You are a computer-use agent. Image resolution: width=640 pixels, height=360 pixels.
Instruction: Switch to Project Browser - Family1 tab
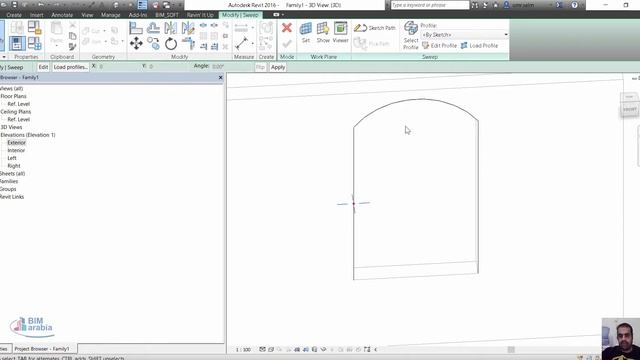[x=42, y=349]
